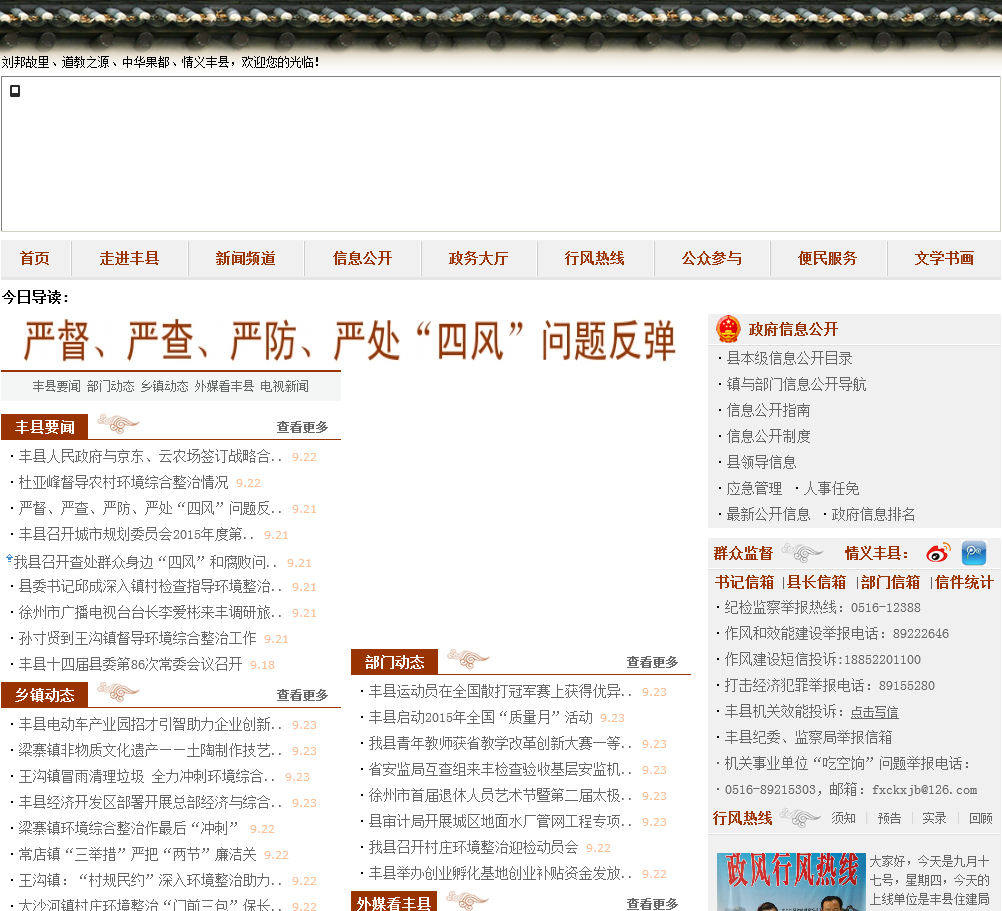The image size is (1002, 911).
Task: Click the 政风行风热线 thumbnail image
Action: coord(791,882)
